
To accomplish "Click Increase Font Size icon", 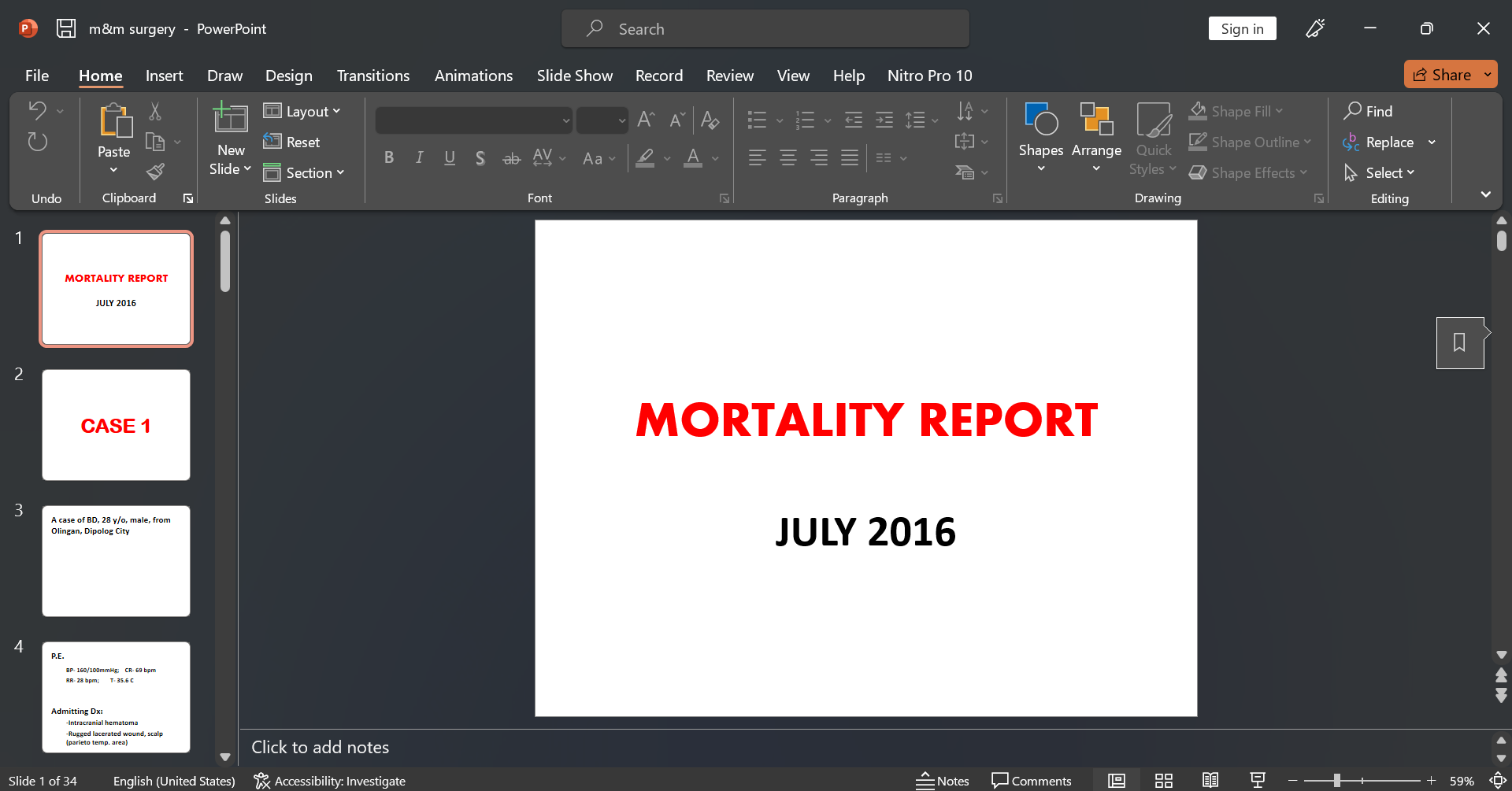I will (646, 120).
